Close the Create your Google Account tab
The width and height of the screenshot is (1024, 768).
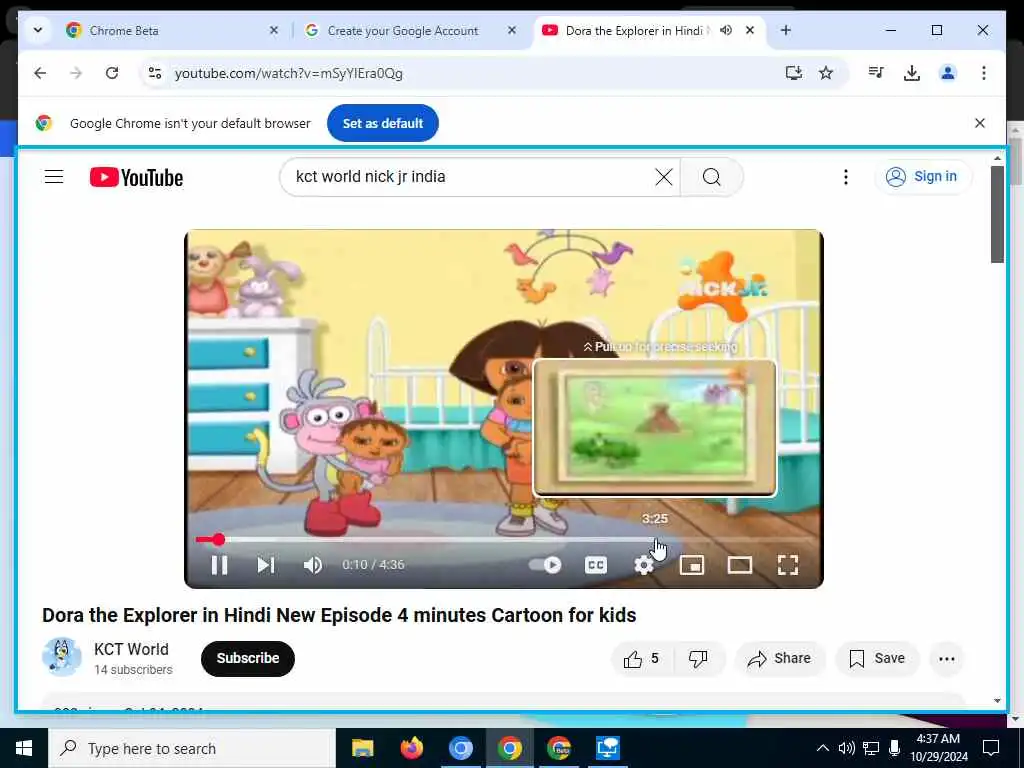(x=512, y=30)
